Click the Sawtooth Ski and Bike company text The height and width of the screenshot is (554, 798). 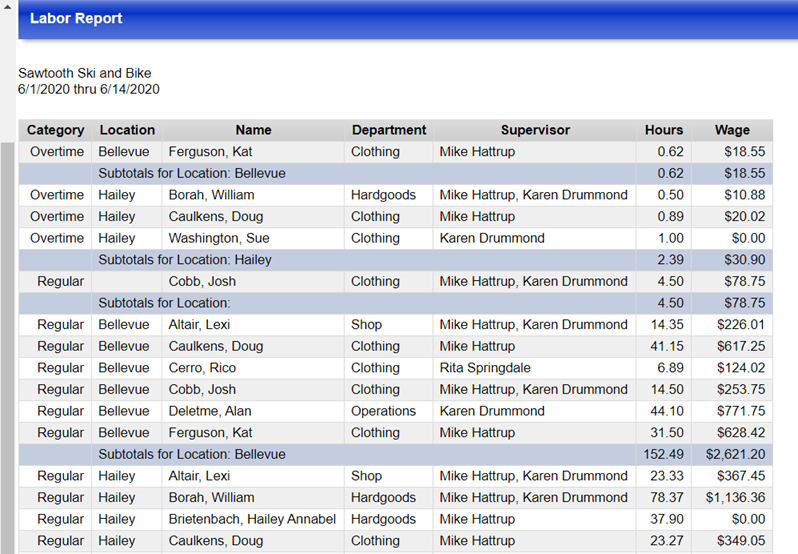pyautogui.click(x=85, y=73)
